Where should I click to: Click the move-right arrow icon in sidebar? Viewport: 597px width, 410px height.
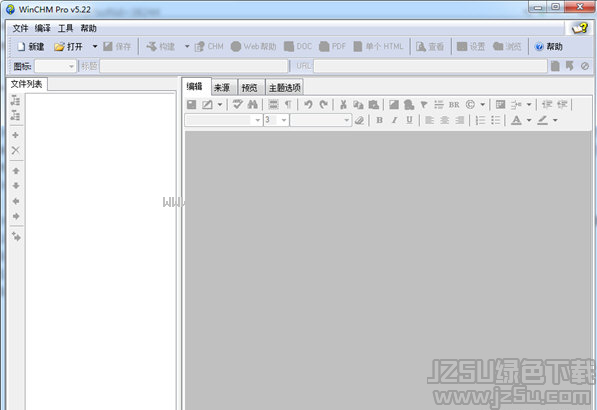(16, 216)
